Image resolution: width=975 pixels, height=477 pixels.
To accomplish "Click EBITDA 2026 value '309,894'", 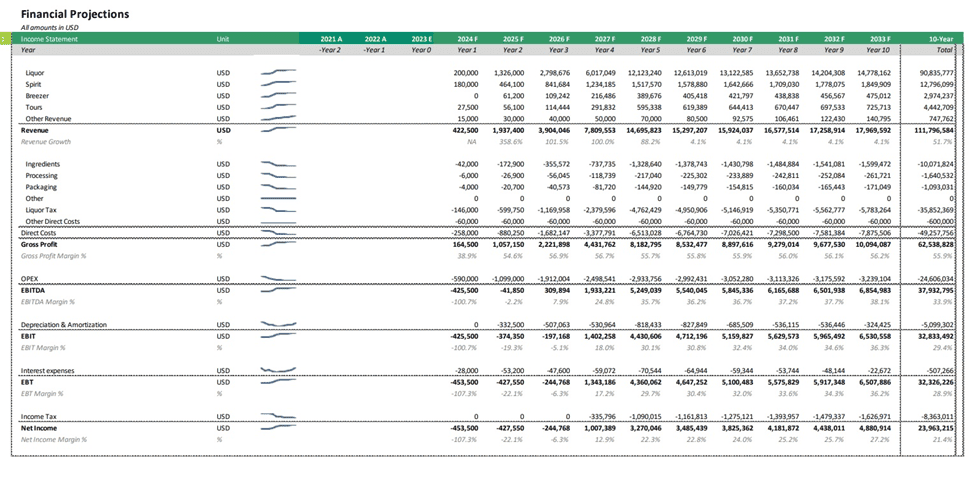I will [558, 290].
